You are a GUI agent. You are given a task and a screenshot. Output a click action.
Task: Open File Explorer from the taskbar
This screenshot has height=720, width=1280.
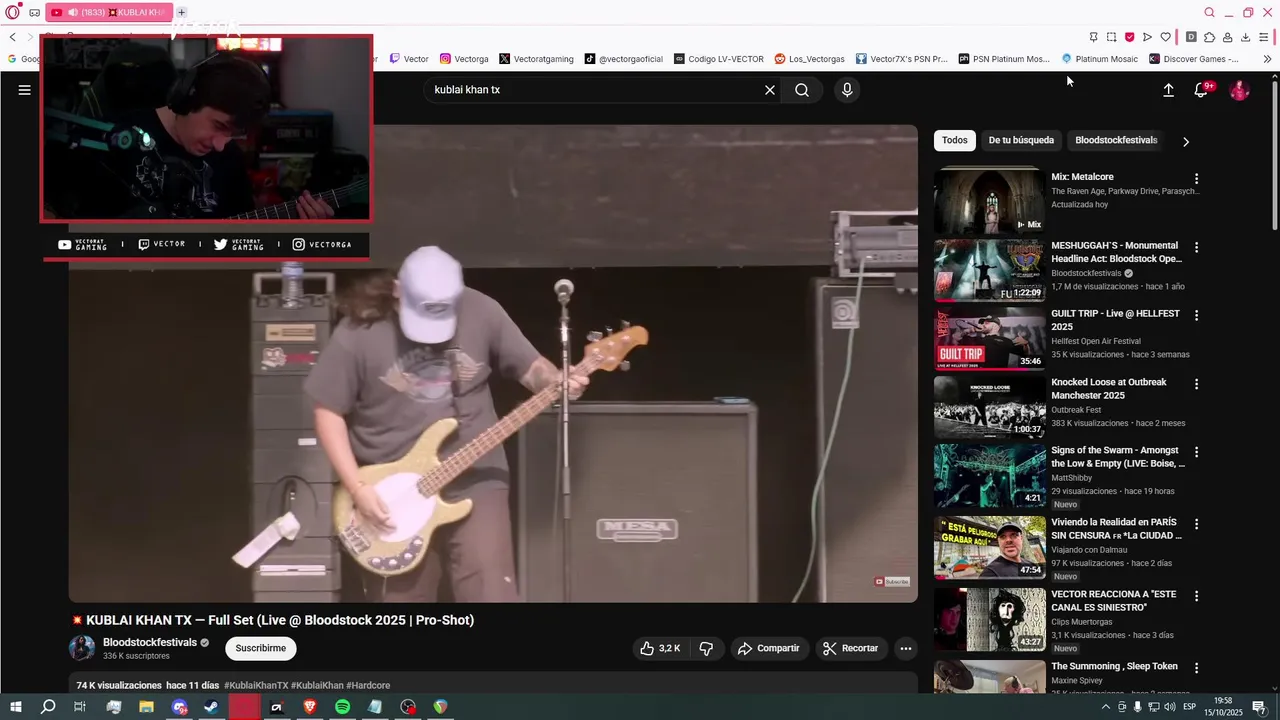[x=146, y=707]
